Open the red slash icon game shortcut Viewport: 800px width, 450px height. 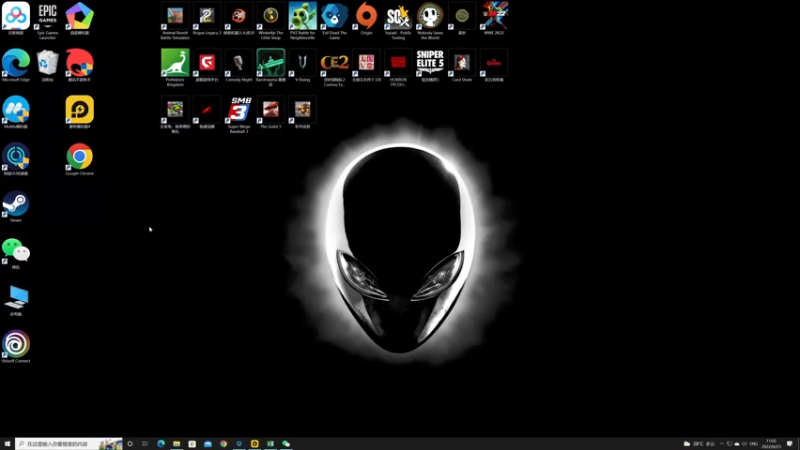tap(207, 112)
